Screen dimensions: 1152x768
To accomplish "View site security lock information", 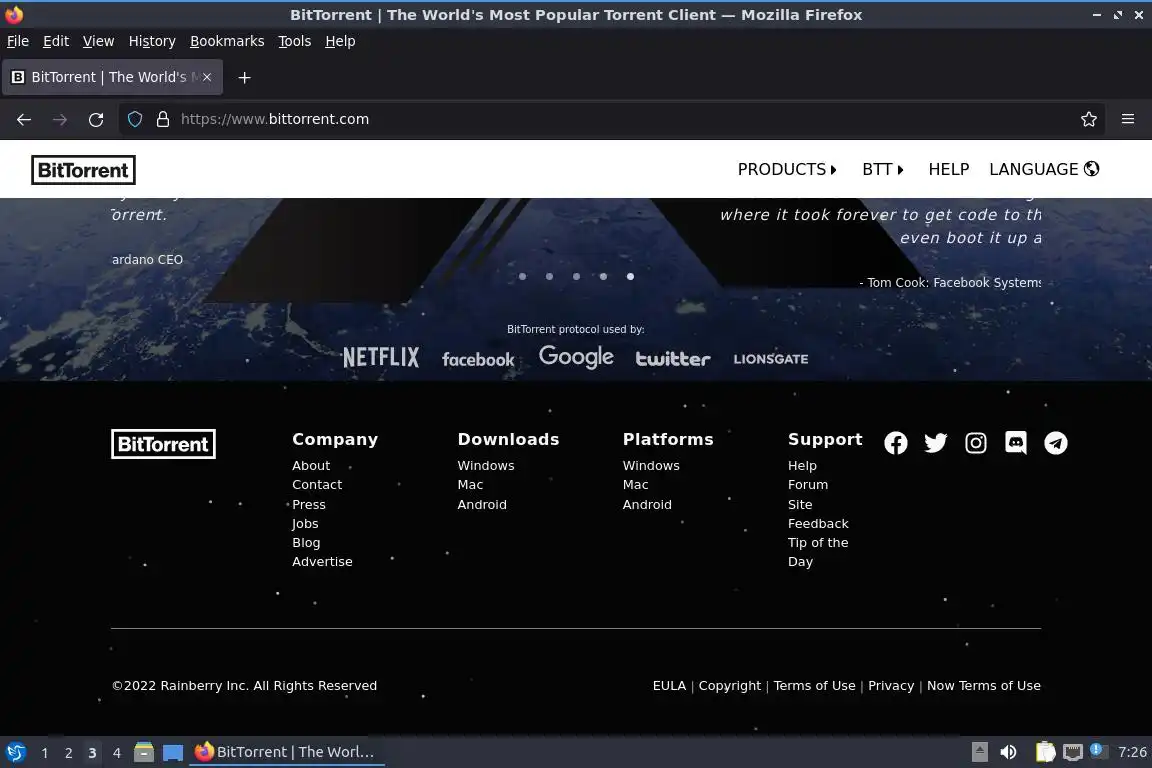I will click(x=163, y=119).
